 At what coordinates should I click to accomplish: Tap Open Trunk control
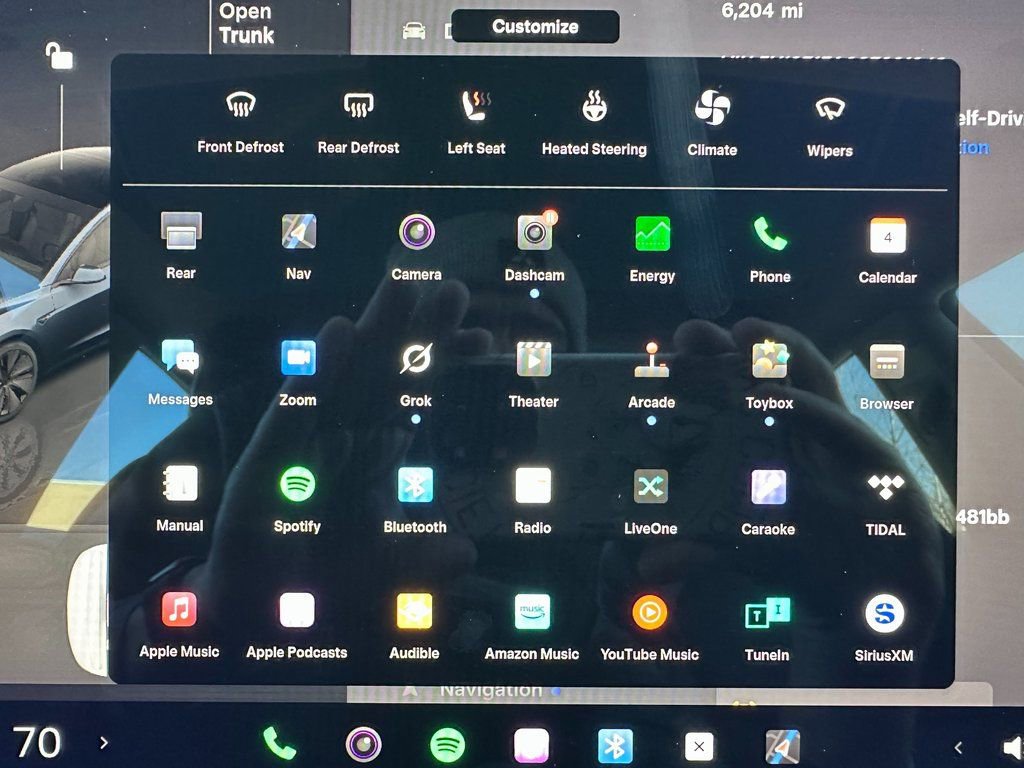pyautogui.click(x=247, y=24)
